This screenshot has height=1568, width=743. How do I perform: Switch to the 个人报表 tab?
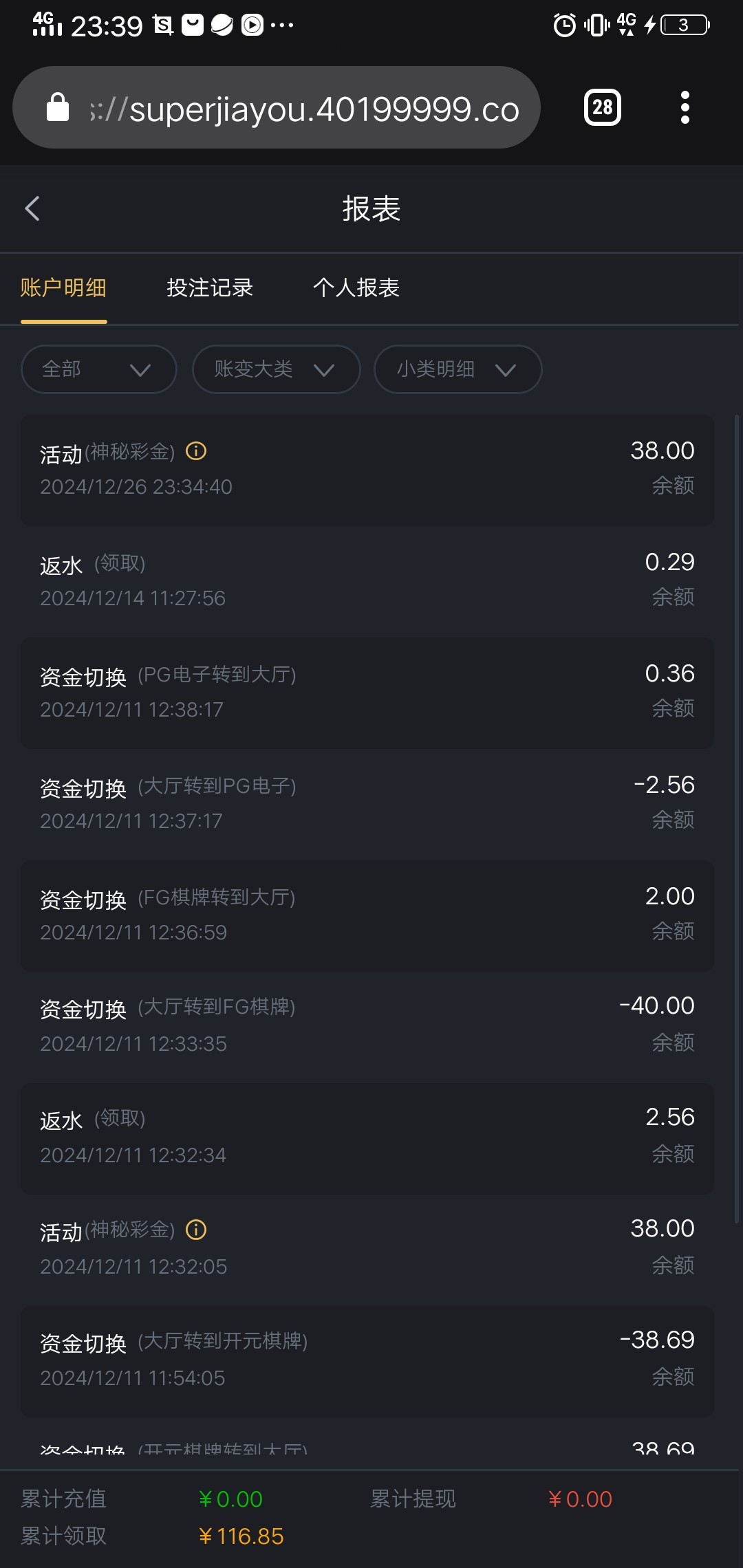click(356, 287)
